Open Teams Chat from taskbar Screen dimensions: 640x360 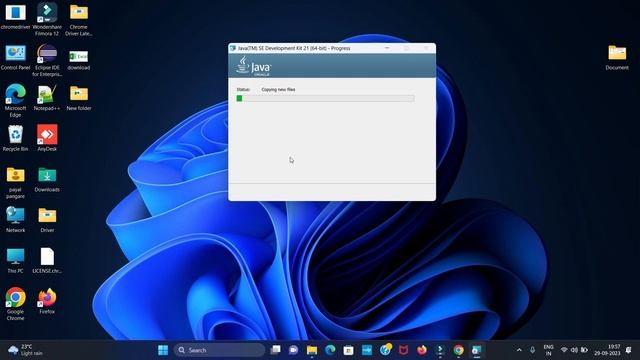(293, 350)
